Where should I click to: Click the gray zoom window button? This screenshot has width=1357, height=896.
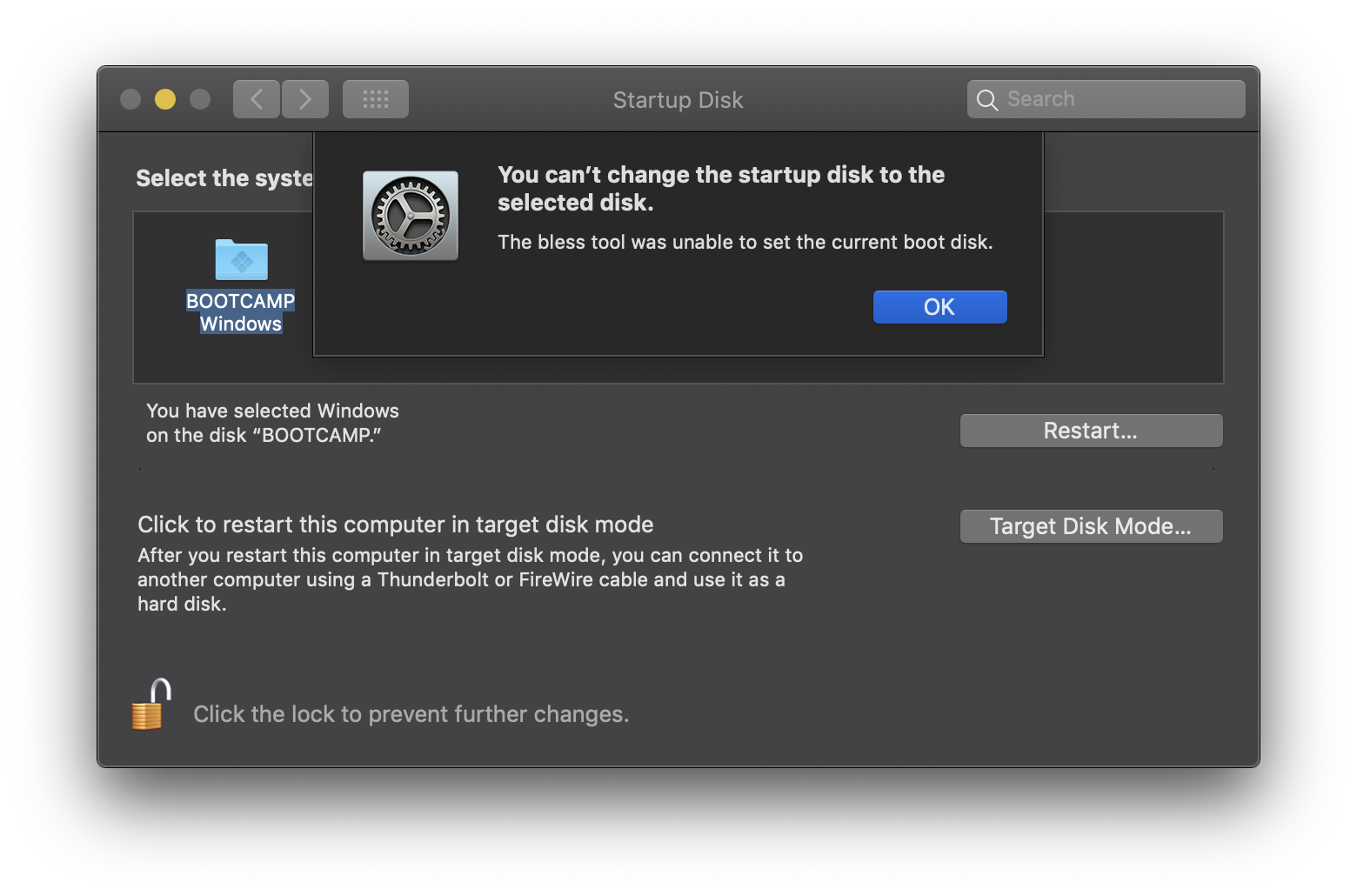(200, 99)
